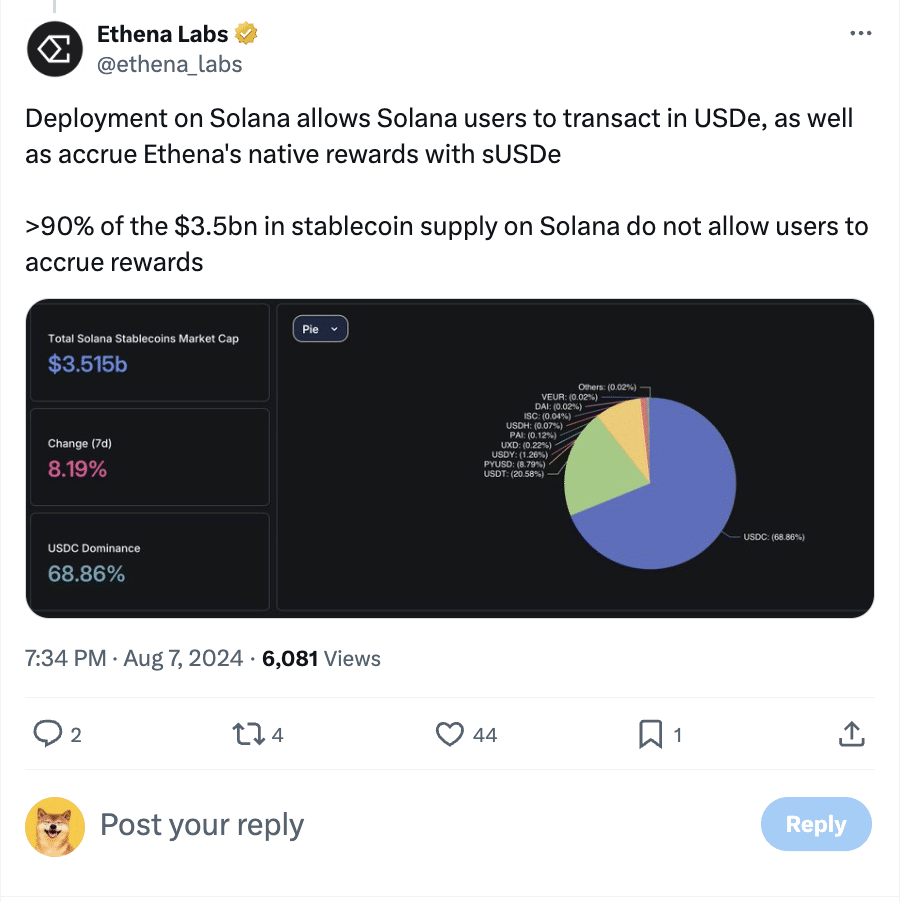Image resolution: width=914 pixels, height=902 pixels.
Task: Click the Ethena Labs profile avatar
Action: tap(55, 49)
